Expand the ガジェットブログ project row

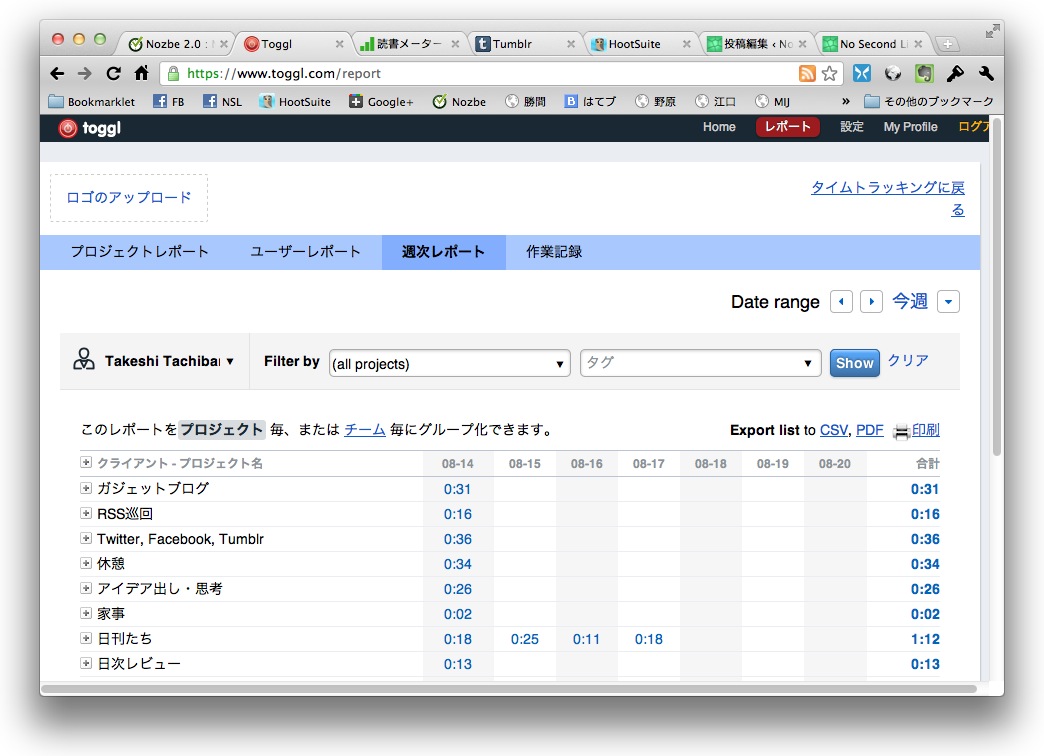[x=86, y=488]
